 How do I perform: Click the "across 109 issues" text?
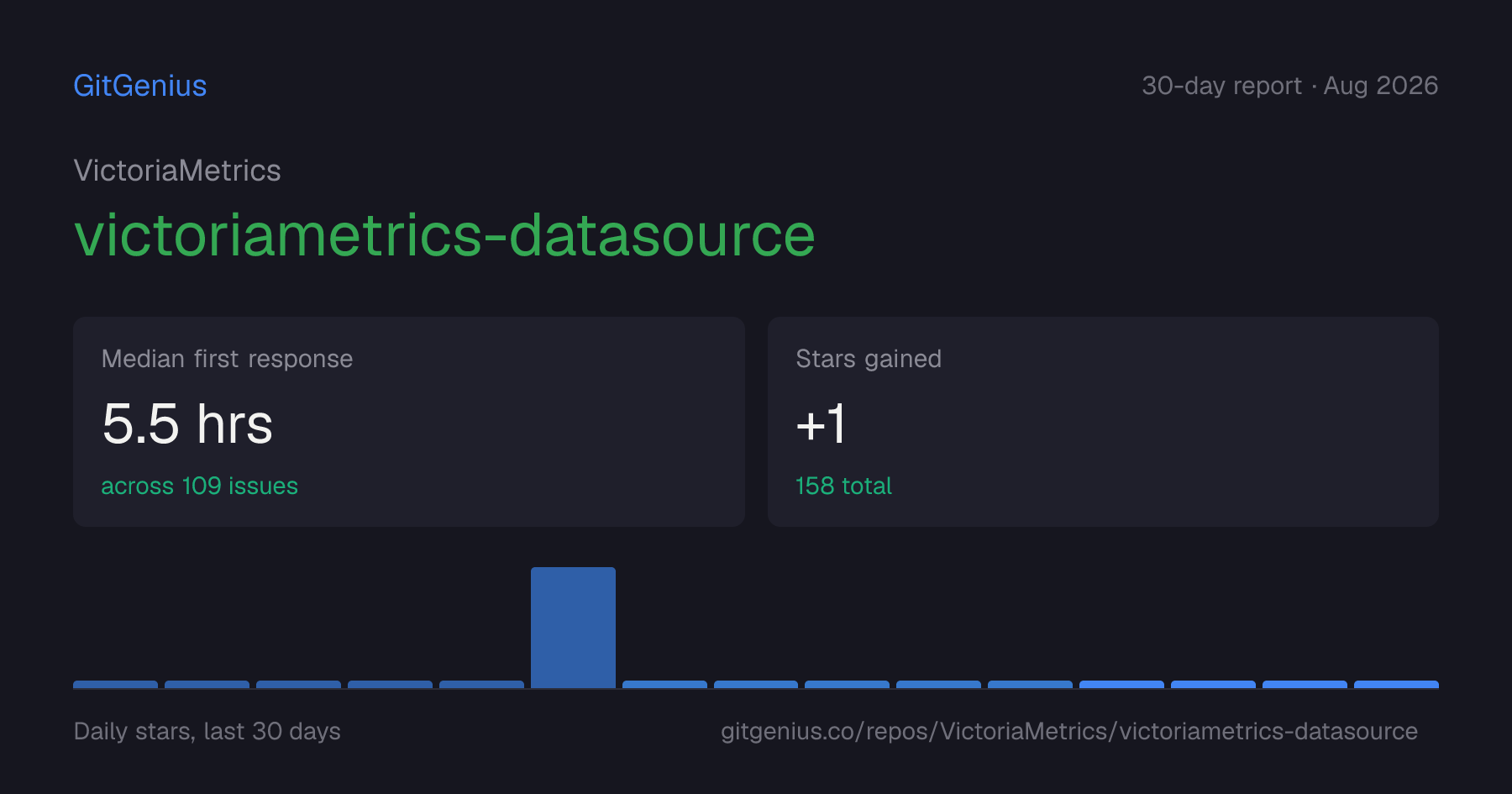click(199, 486)
